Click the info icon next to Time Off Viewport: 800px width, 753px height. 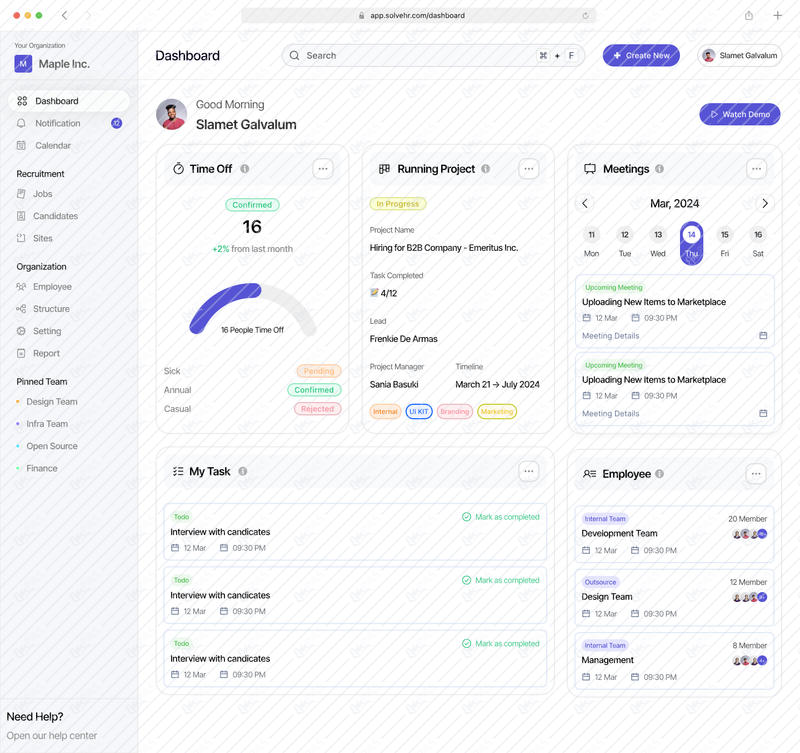[x=245, y=169]
